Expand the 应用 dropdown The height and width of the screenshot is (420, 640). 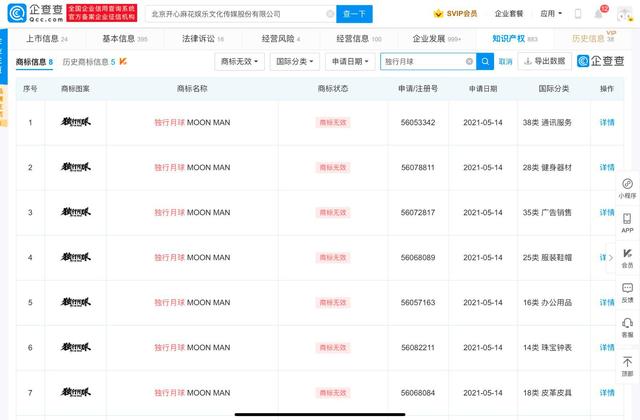point(551,13)
